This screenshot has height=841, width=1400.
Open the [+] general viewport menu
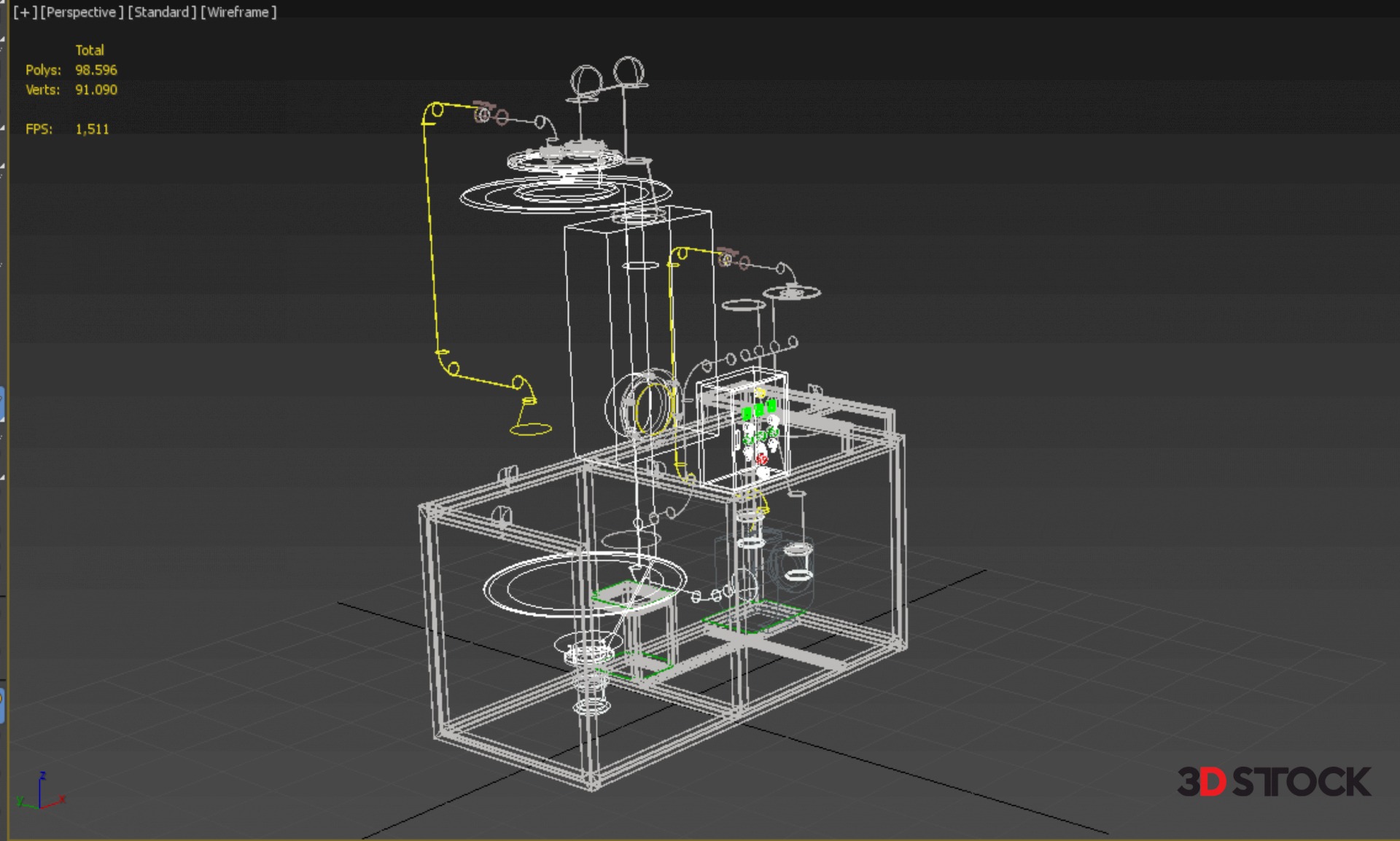[x=24, y=12]
